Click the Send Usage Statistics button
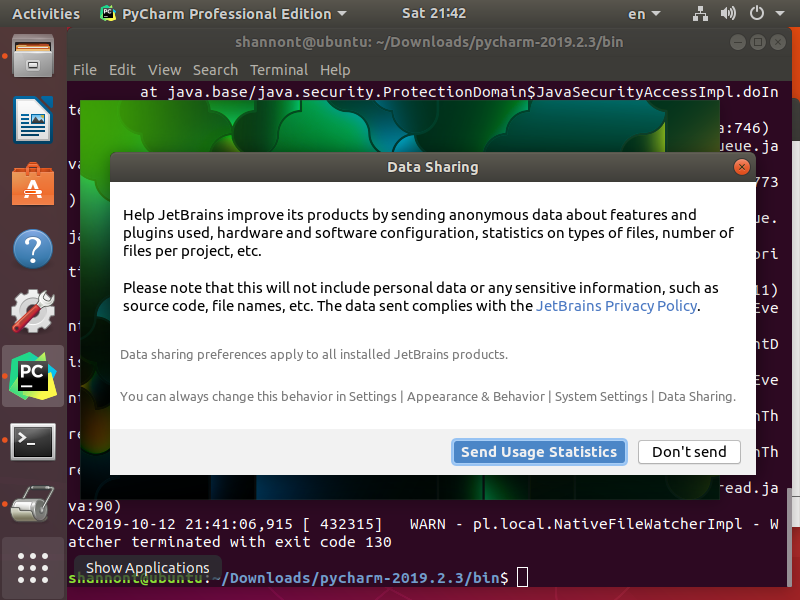This screenshot has width=800, height=600. click(x=539, y=451)
